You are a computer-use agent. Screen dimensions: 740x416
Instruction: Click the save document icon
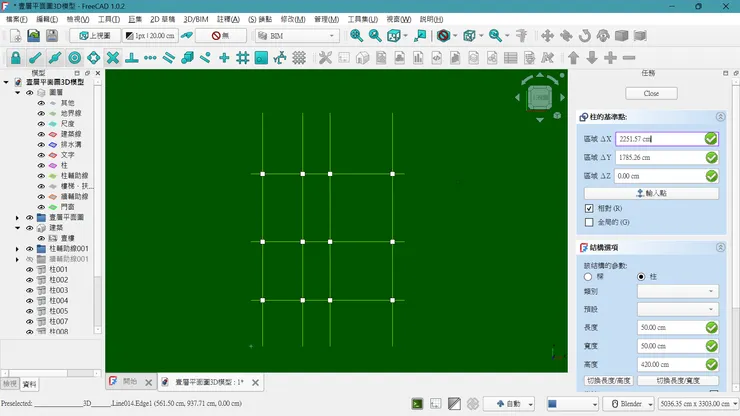pyautogui.click(x=52, y=36)
